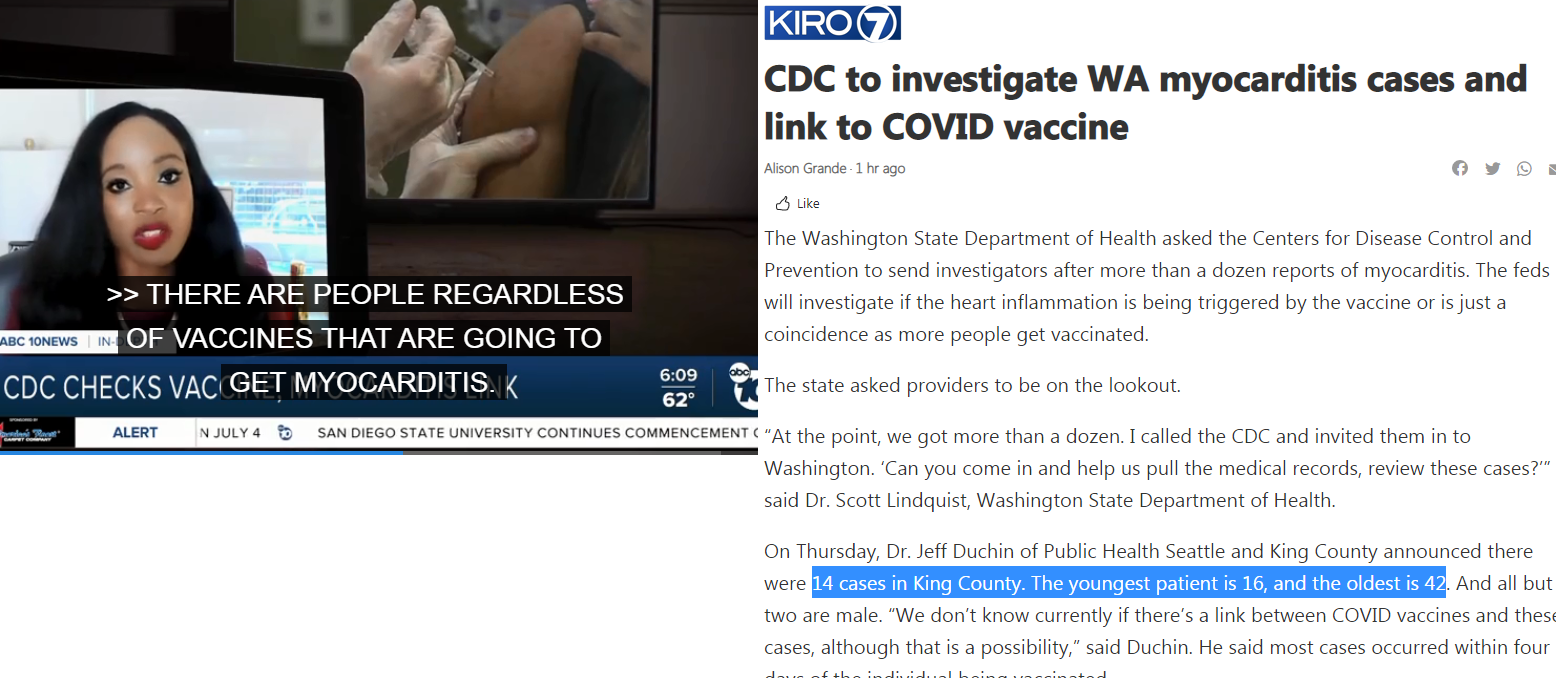Click the ALERT ticker label

135,432
